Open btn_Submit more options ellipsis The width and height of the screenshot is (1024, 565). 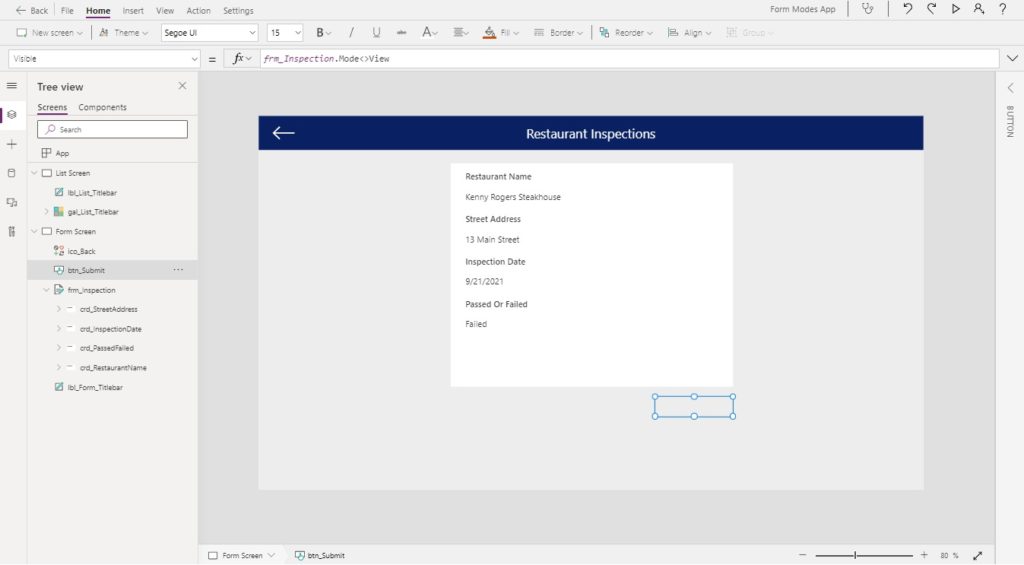[178, 270]
